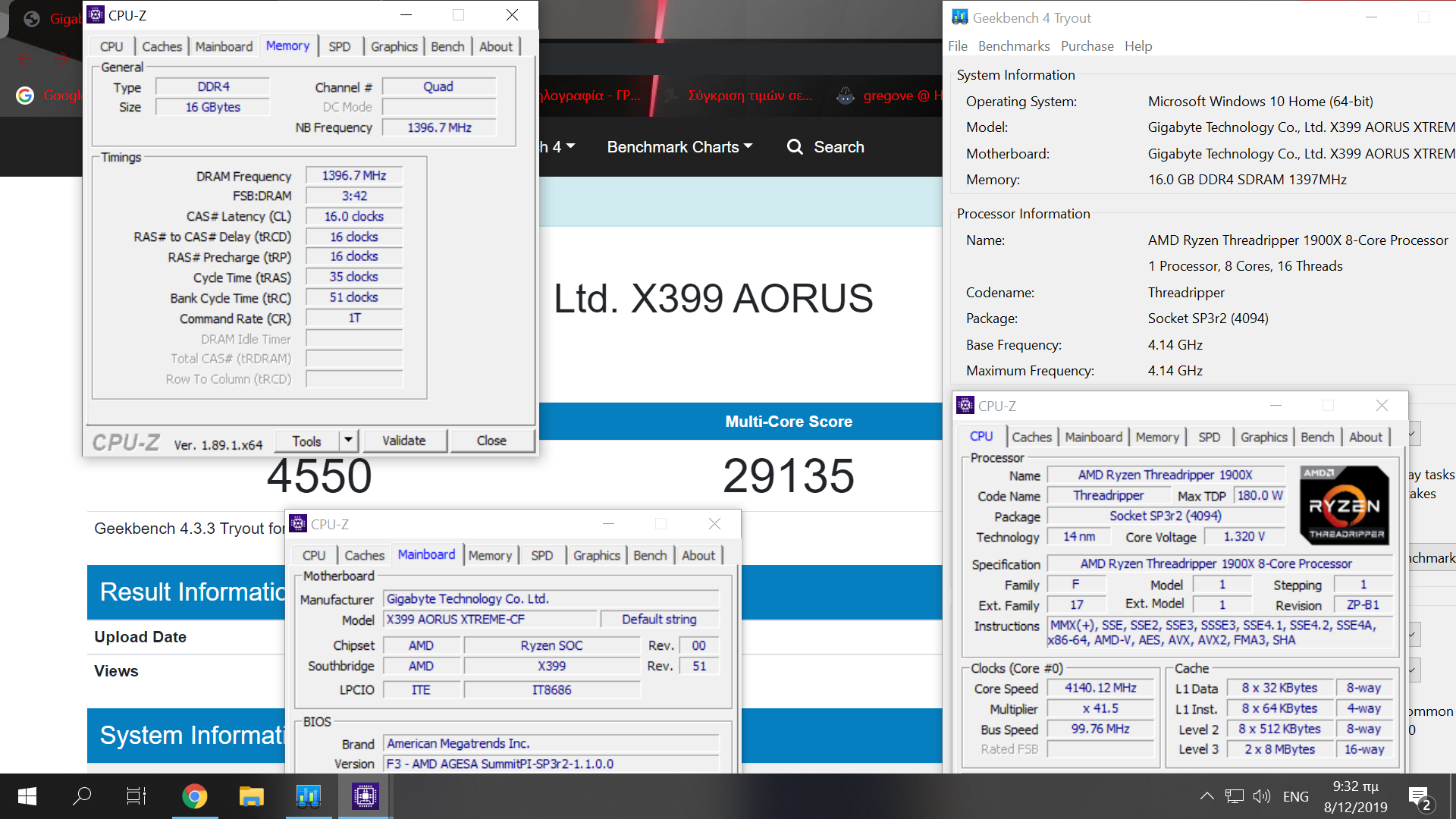Expand Benchmark Charts dropdown
1456x819 pixels.
[679, 147]
